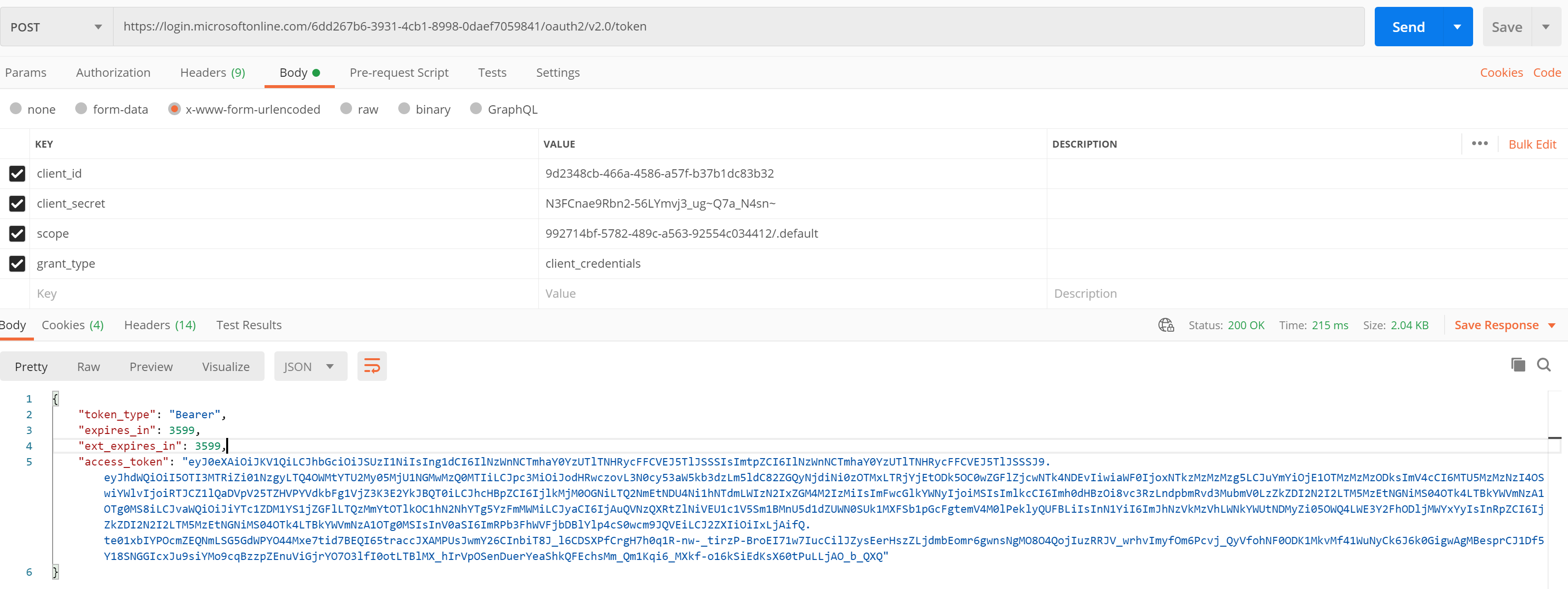Open the Test Results tab
Image resolution: width=1568 pixels, height=589 pixels.
249,325
